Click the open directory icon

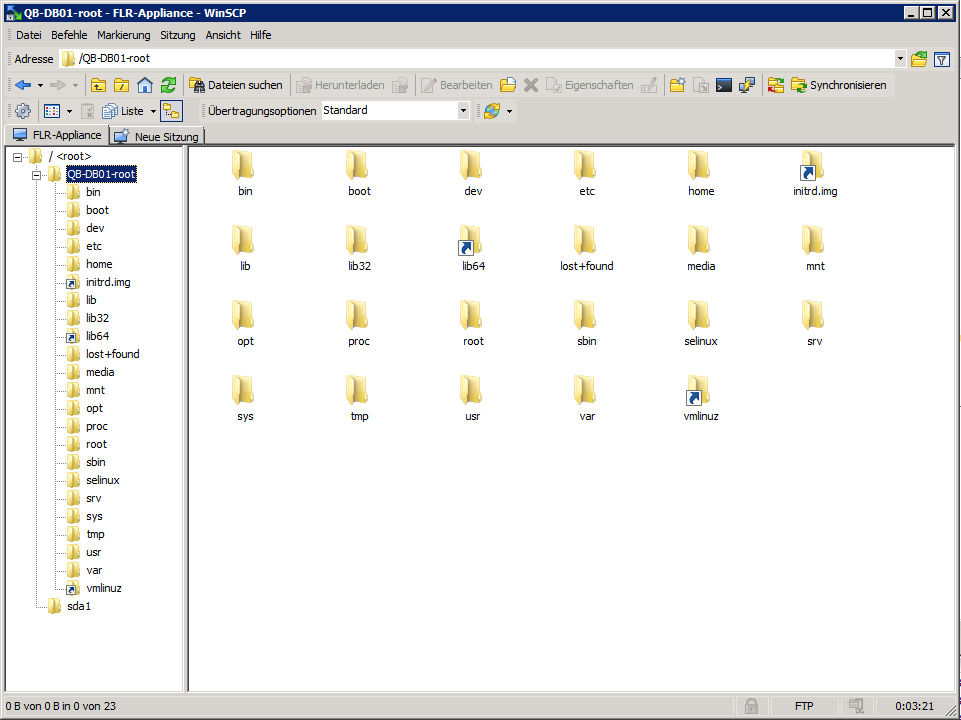919,59
